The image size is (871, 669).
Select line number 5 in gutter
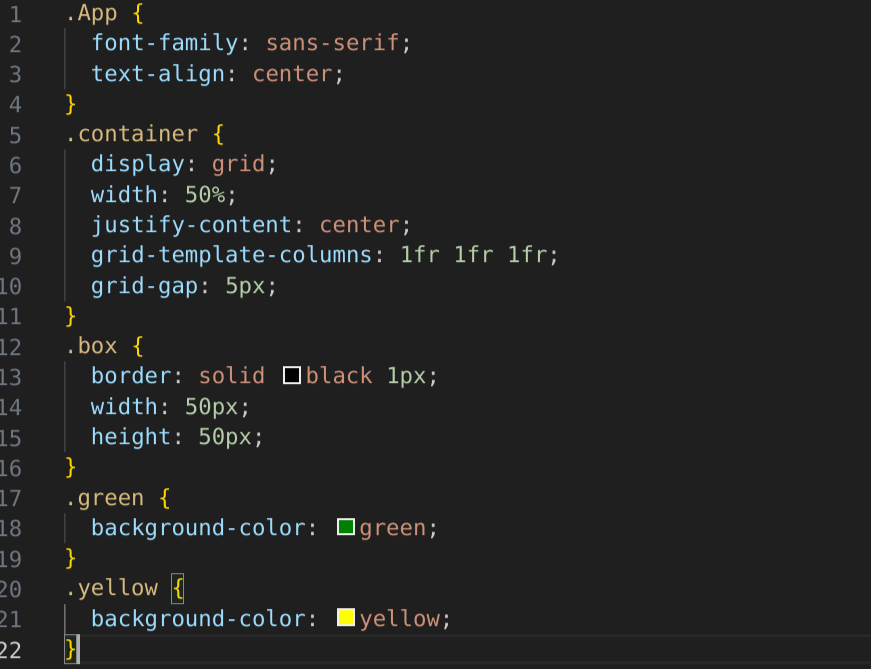15,135
